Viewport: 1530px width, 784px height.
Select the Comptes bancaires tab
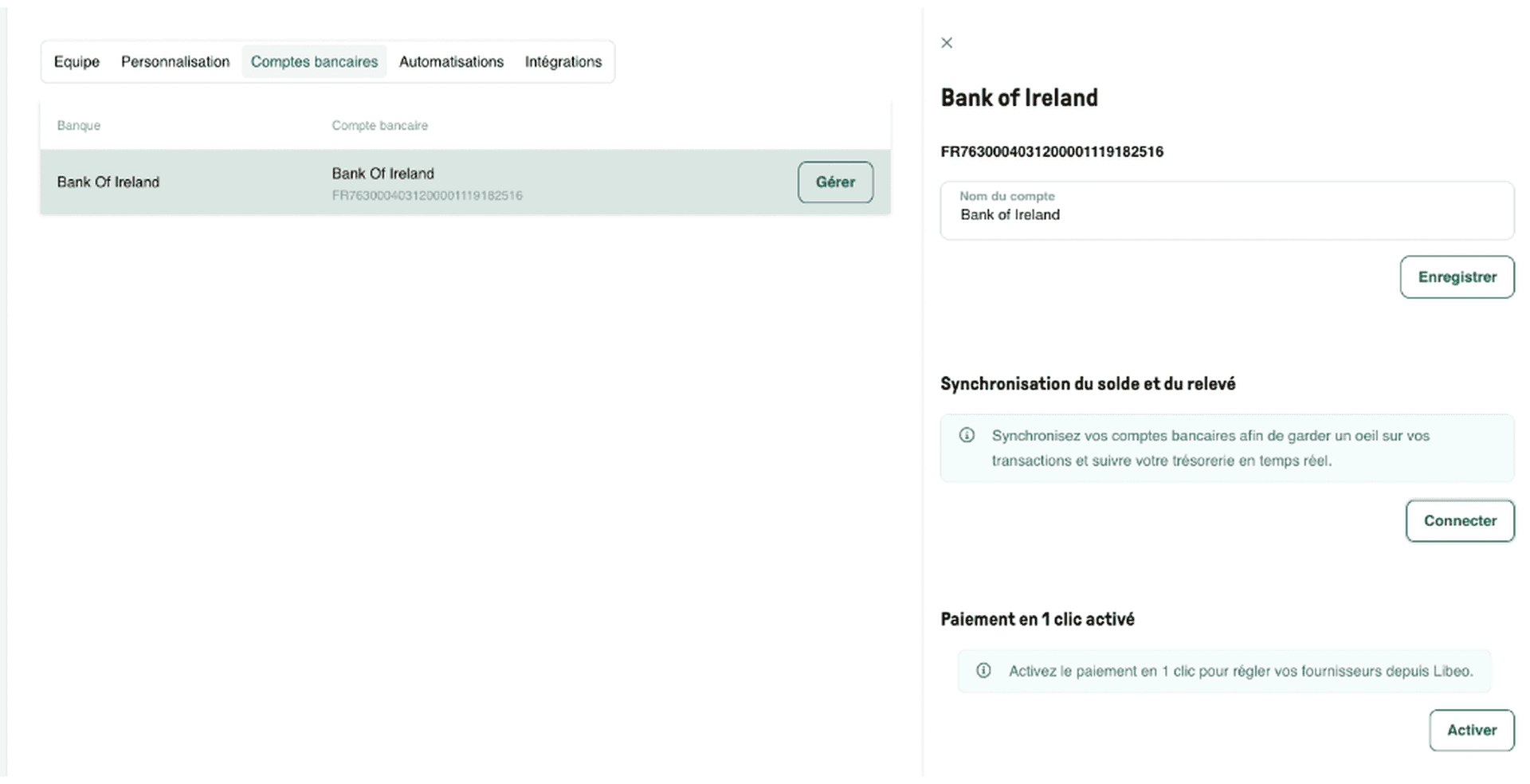click(x=314, y=61)
